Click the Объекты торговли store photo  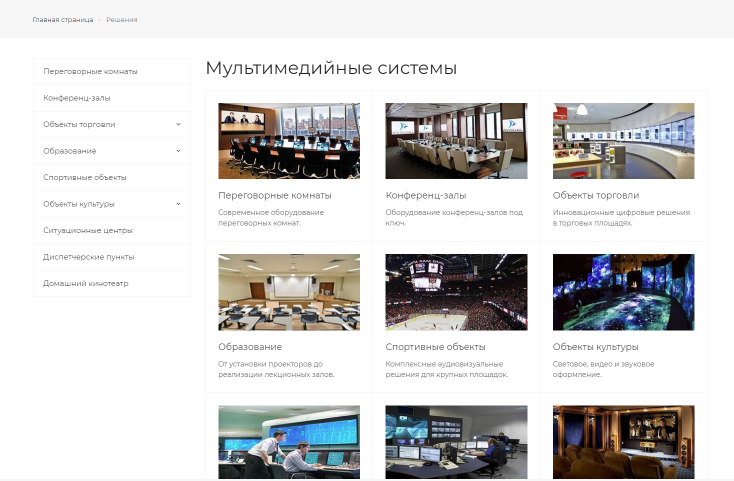point(624,141)
